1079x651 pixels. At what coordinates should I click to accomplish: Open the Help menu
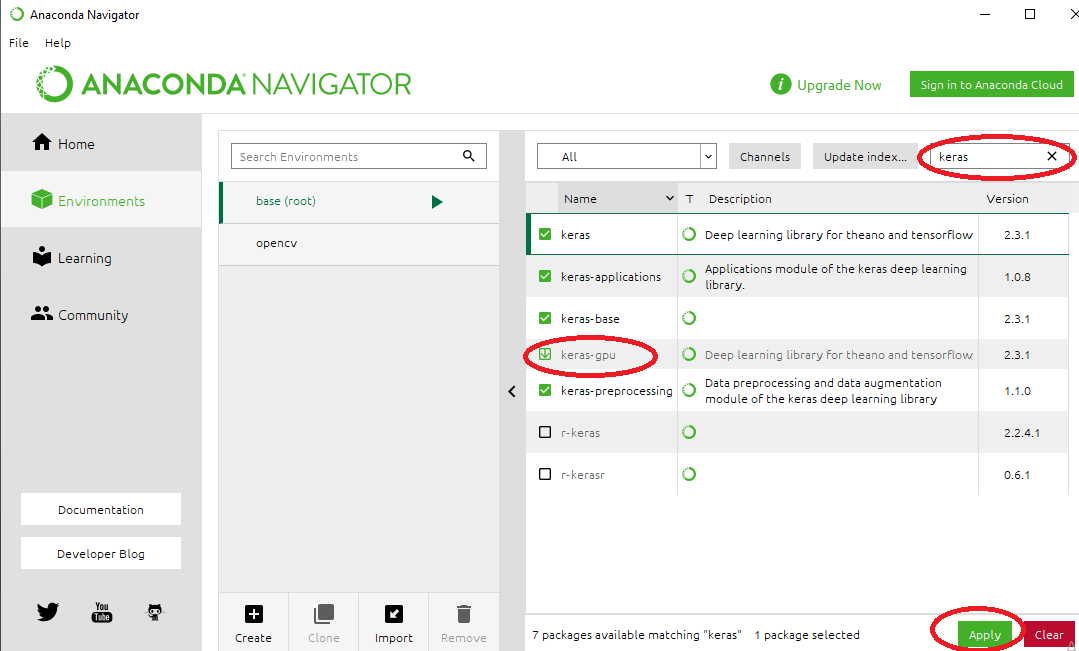click(x=58, y=43)
